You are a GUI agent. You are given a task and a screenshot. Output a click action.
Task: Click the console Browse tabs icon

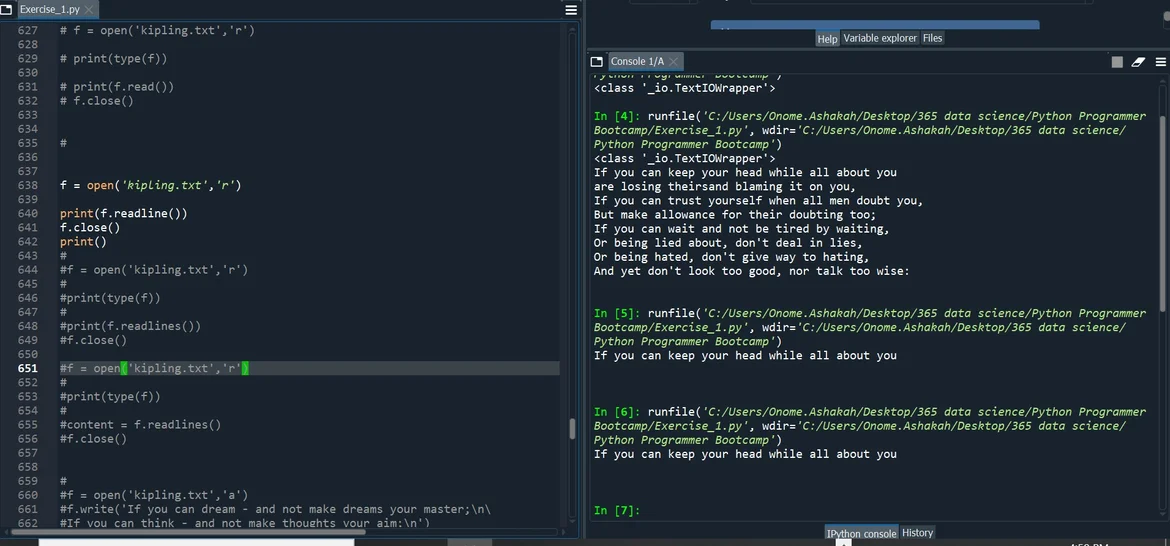tap(597, 62)
